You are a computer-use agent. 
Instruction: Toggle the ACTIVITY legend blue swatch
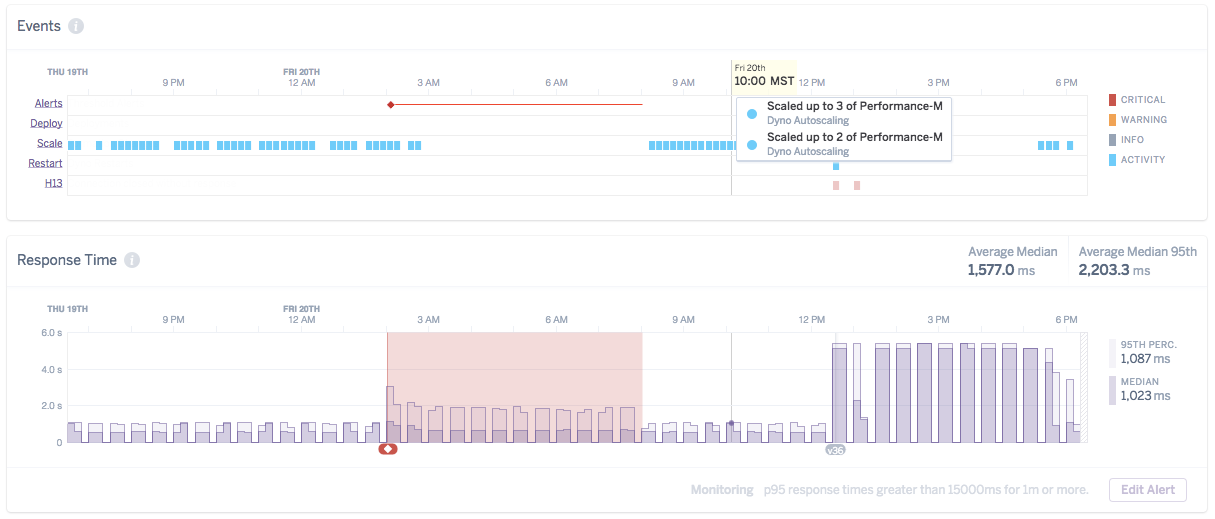(x=1112, y=160)
